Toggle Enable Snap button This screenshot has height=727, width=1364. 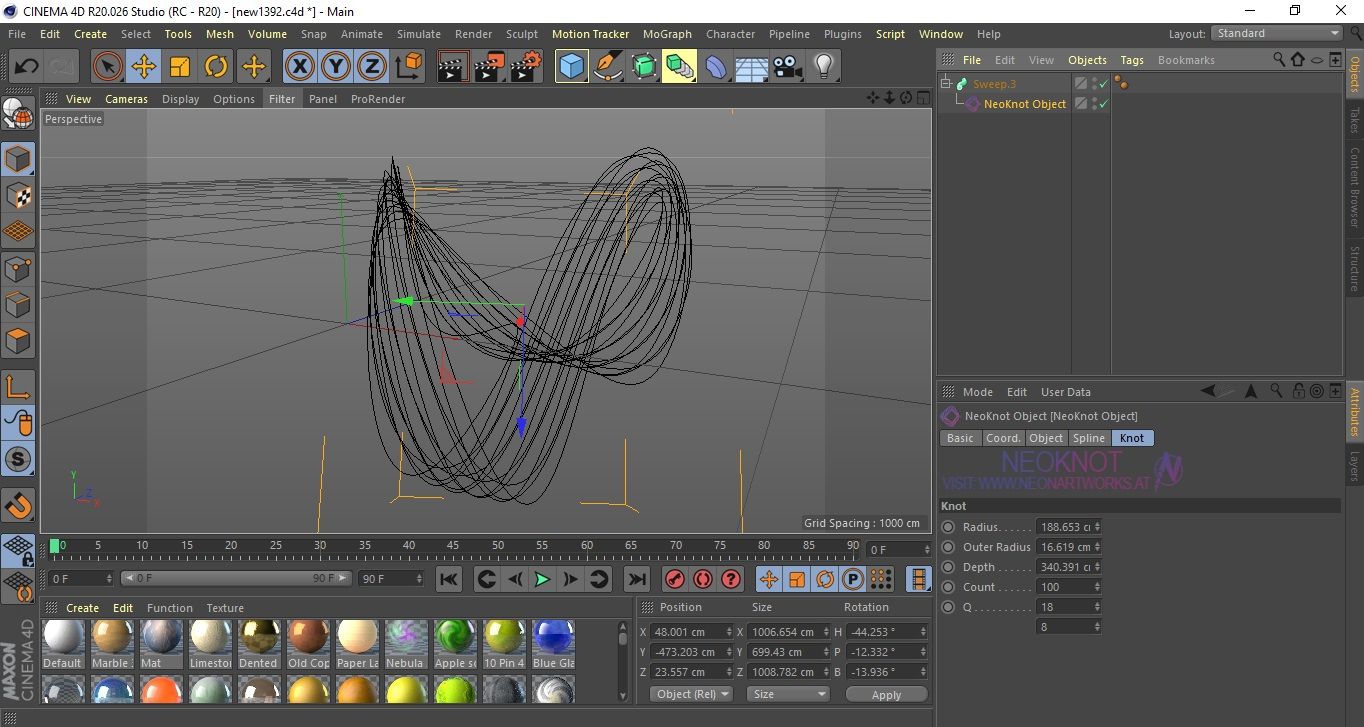coord(18,460)
